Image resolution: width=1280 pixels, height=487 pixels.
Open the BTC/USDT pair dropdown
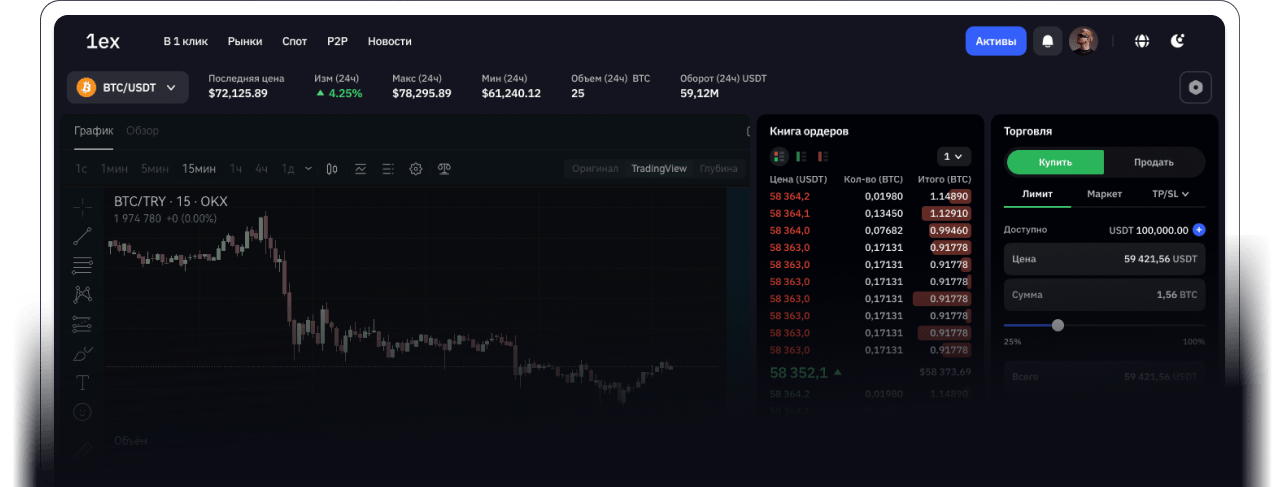pyautogui.click(x=128, y=88)
